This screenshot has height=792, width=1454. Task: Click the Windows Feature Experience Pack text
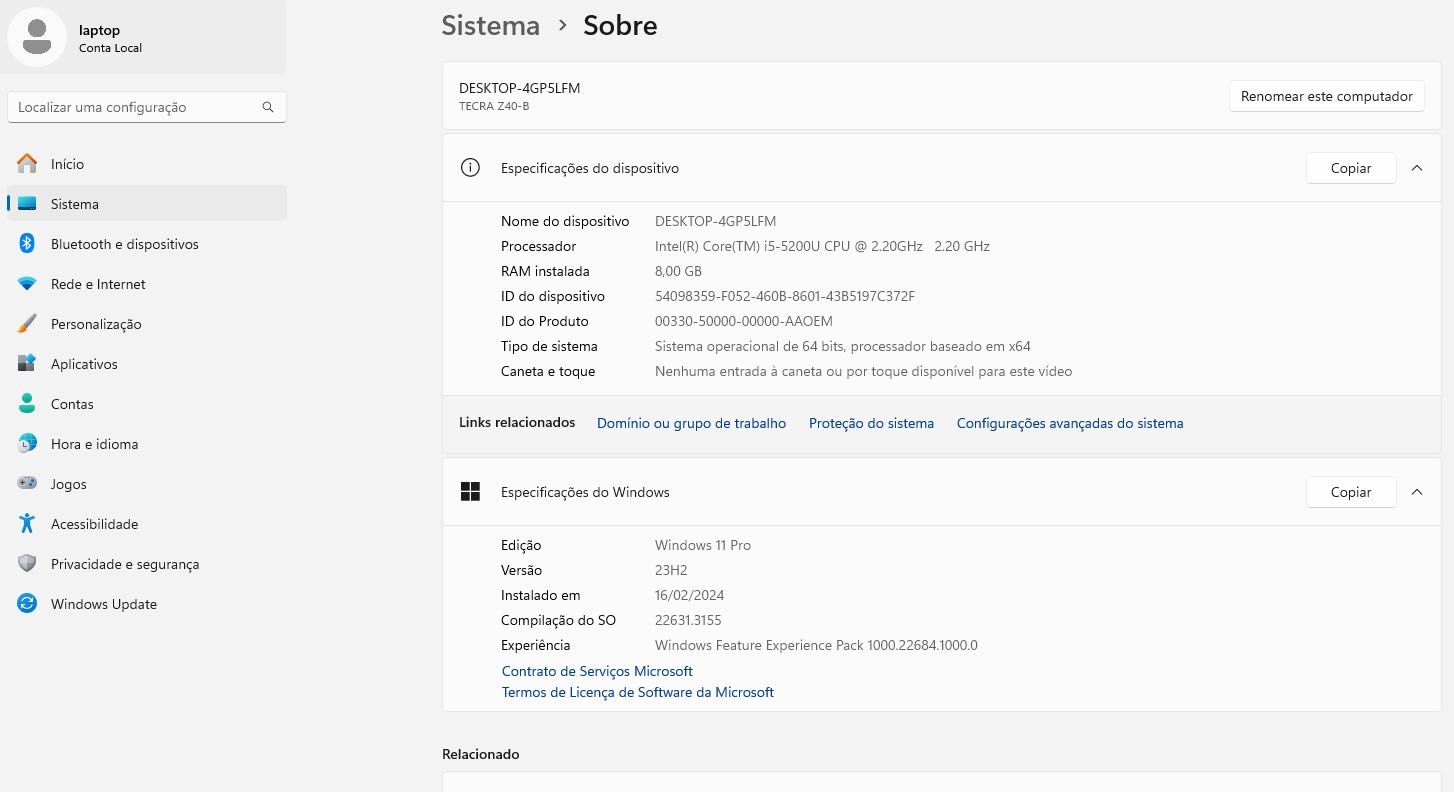(x=816, y=645)
